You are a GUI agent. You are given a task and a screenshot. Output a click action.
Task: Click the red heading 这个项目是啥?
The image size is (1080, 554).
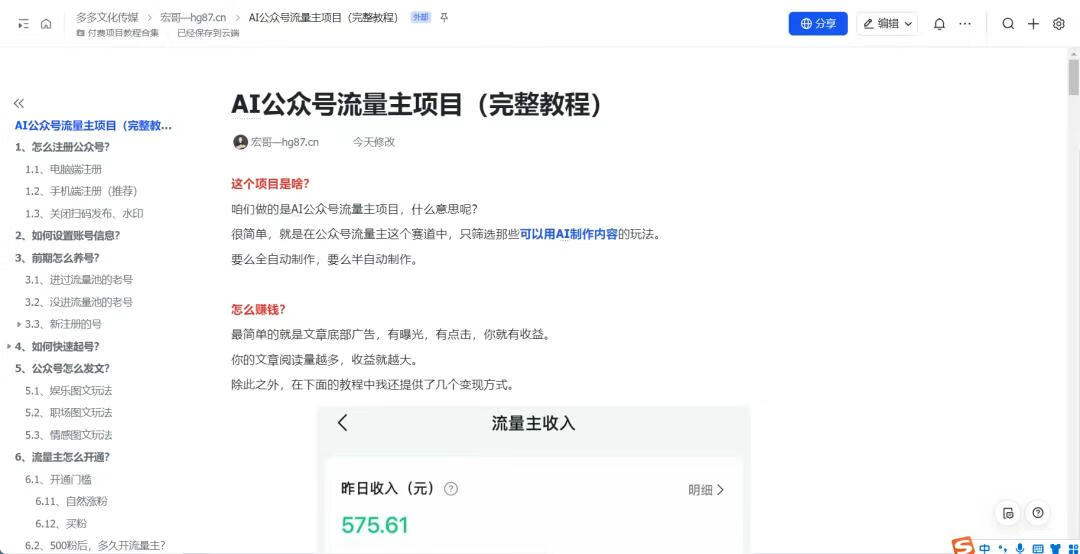[270, 184]
